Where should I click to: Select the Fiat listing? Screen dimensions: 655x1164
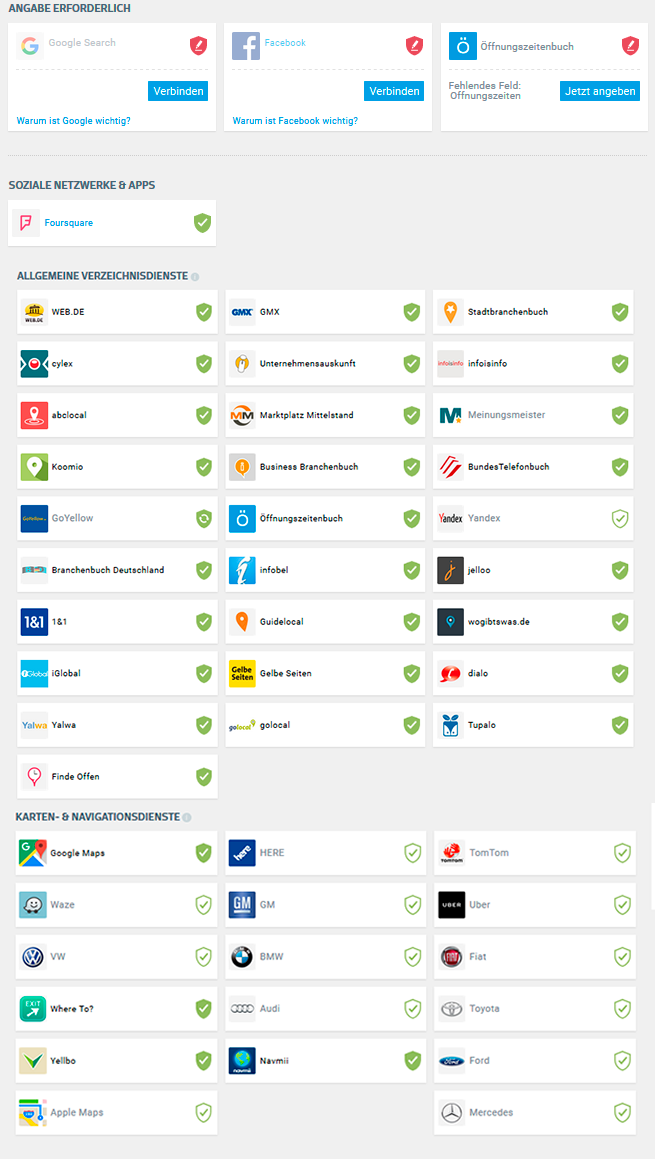(535, 957)
